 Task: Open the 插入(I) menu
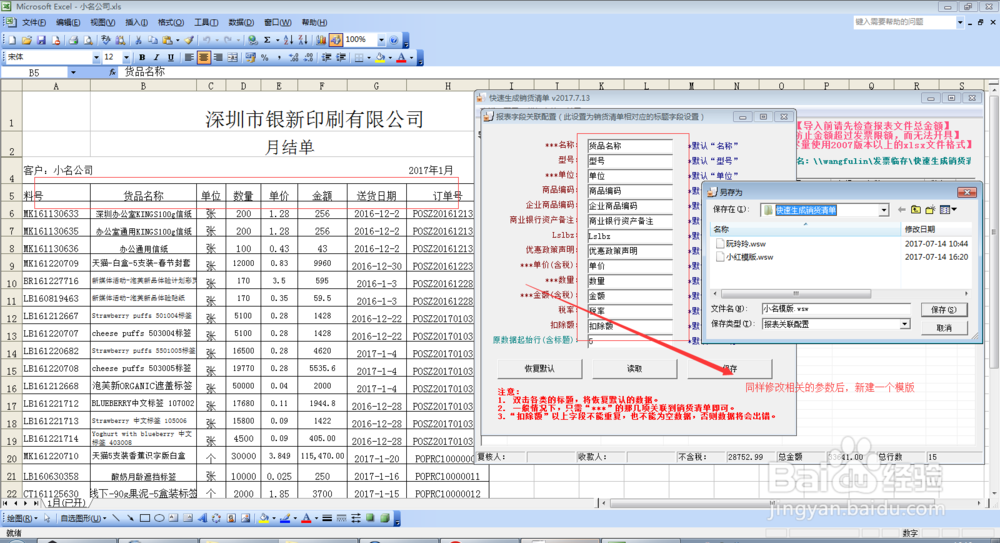pos(136,22)
